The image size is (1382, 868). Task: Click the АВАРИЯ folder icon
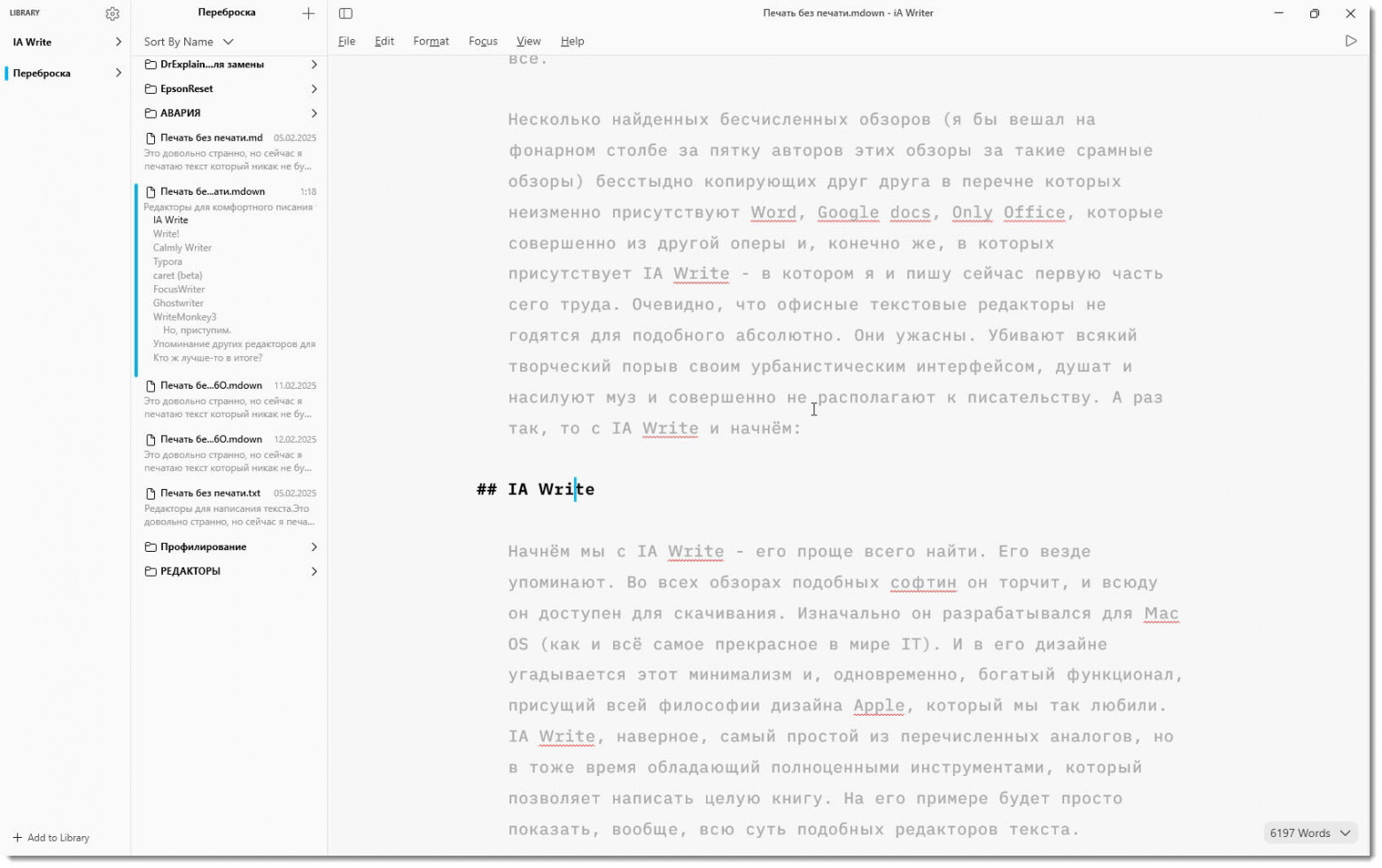151,113
